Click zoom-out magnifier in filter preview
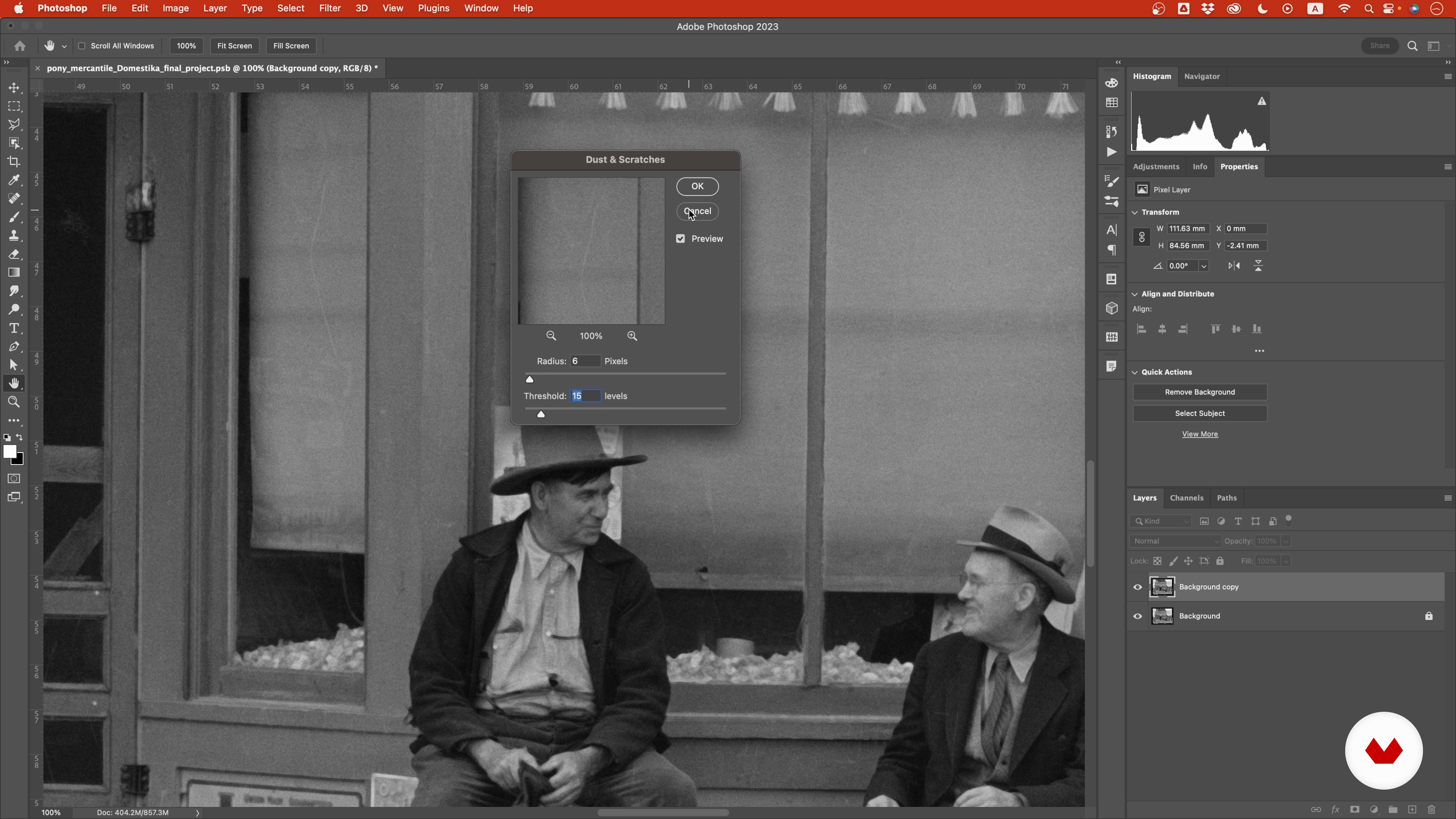 (x=551, y=336)
